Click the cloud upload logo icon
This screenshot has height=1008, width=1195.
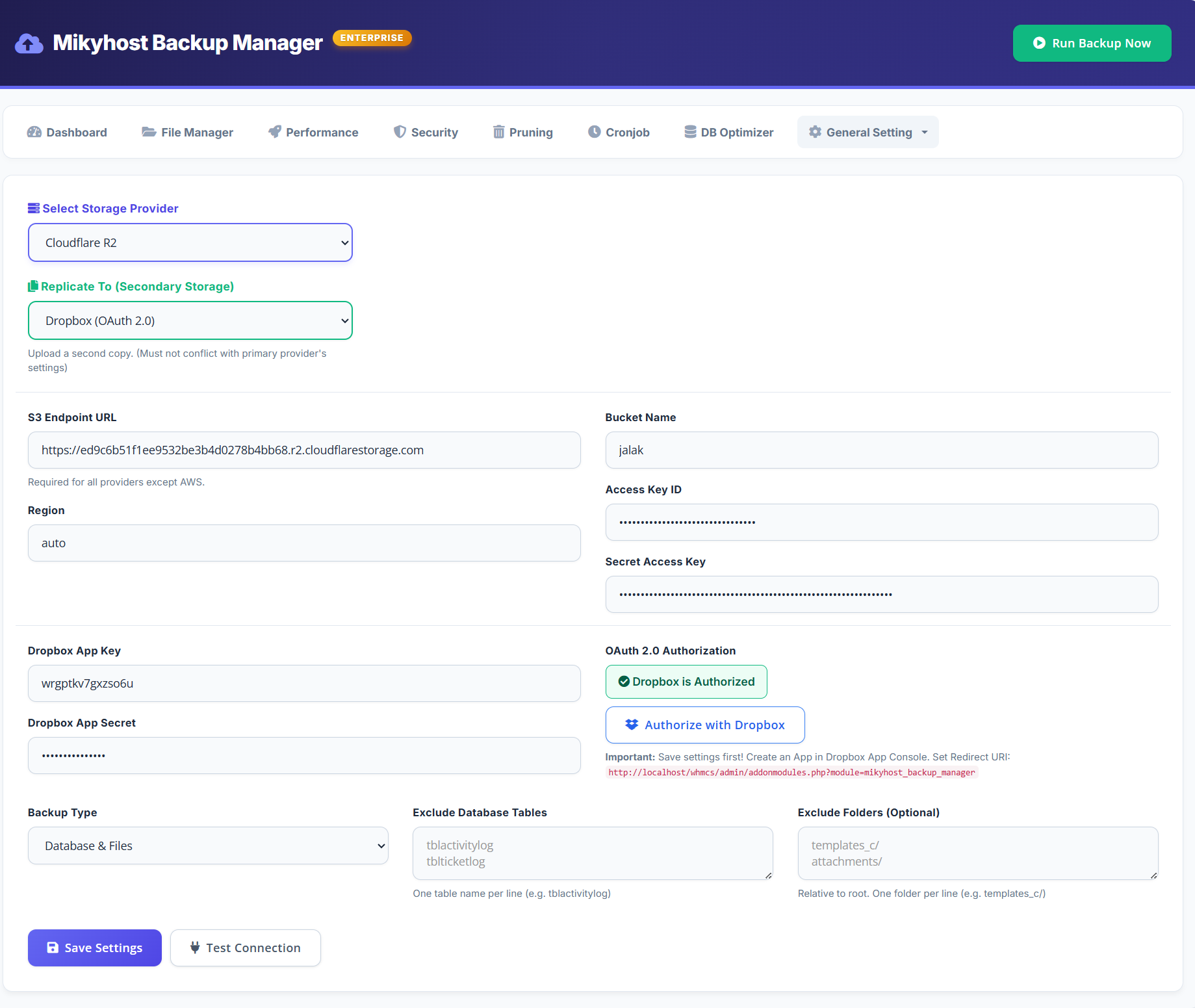click(x=29, y=44)
